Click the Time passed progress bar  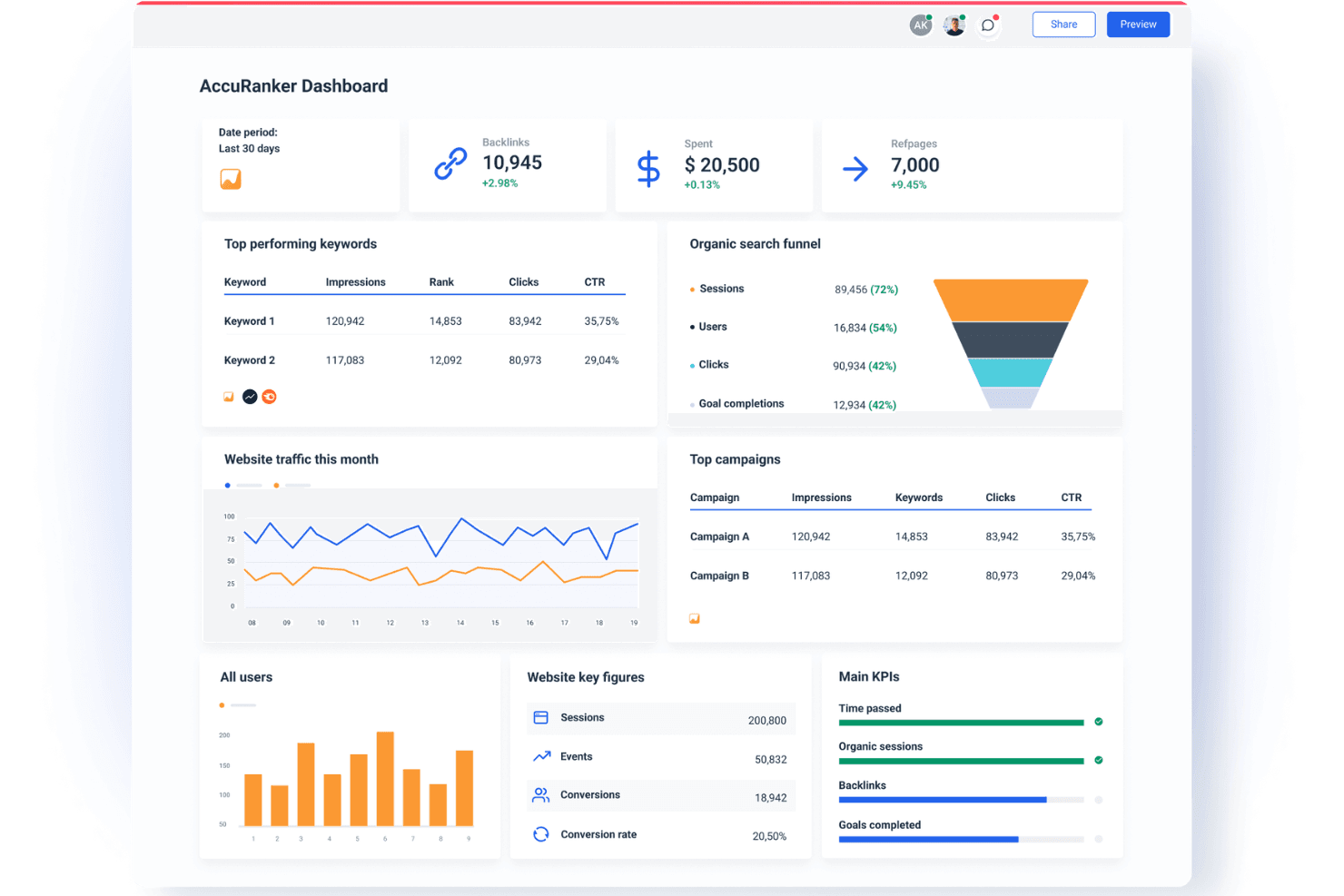click(x=962, y=723)
